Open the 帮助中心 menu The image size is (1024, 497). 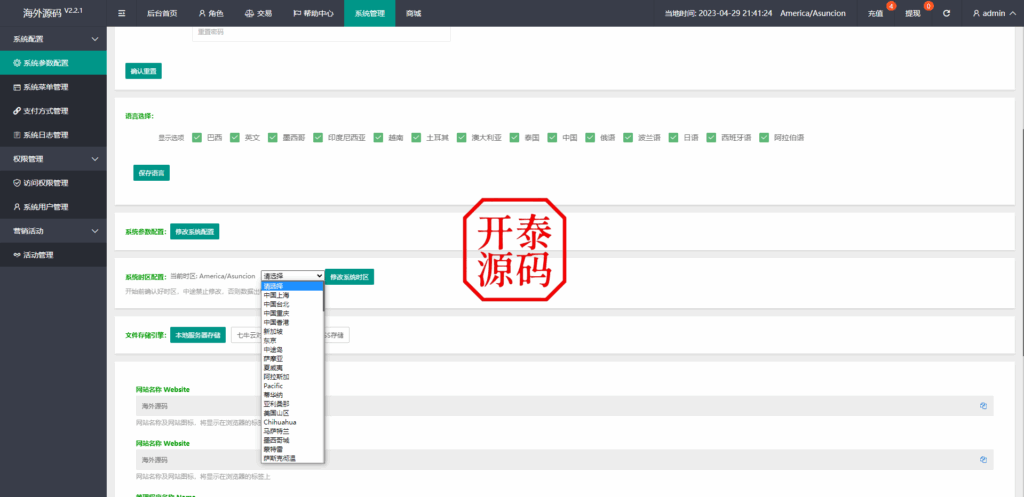313,13
